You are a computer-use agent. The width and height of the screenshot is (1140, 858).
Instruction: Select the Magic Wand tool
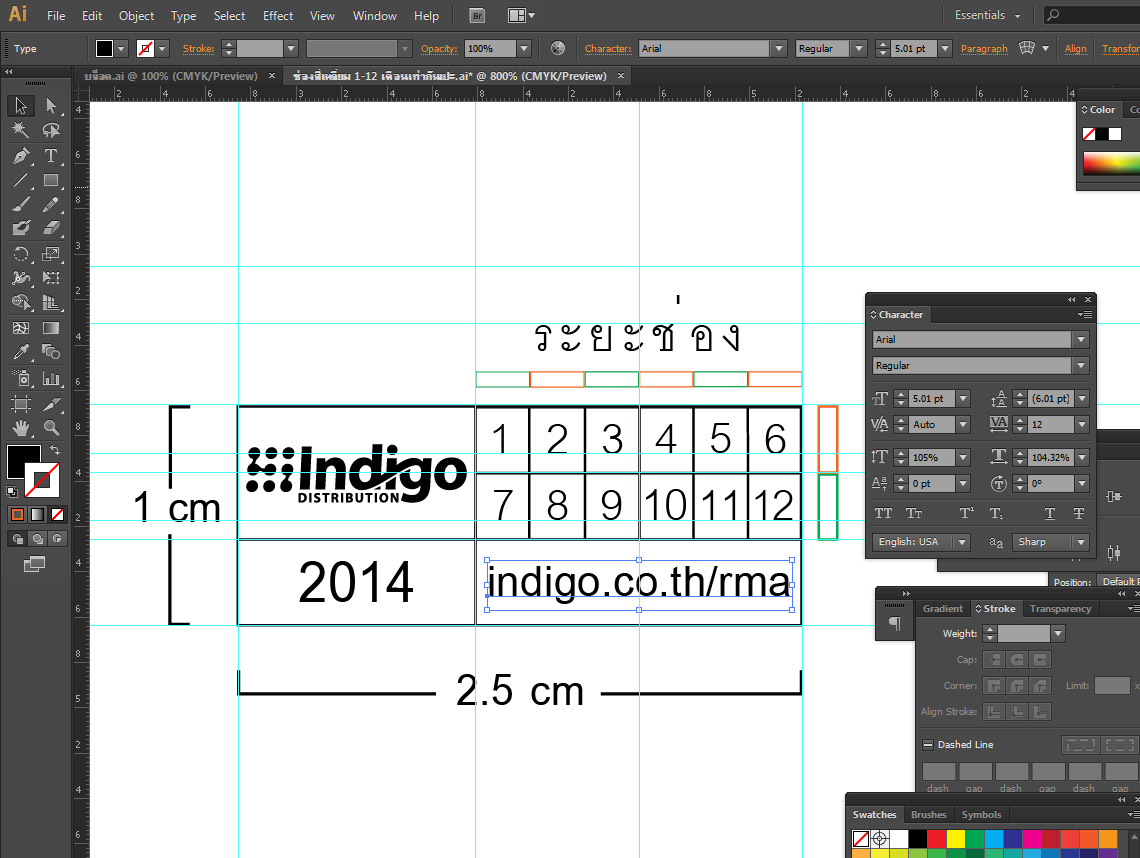tap(20, 131)
